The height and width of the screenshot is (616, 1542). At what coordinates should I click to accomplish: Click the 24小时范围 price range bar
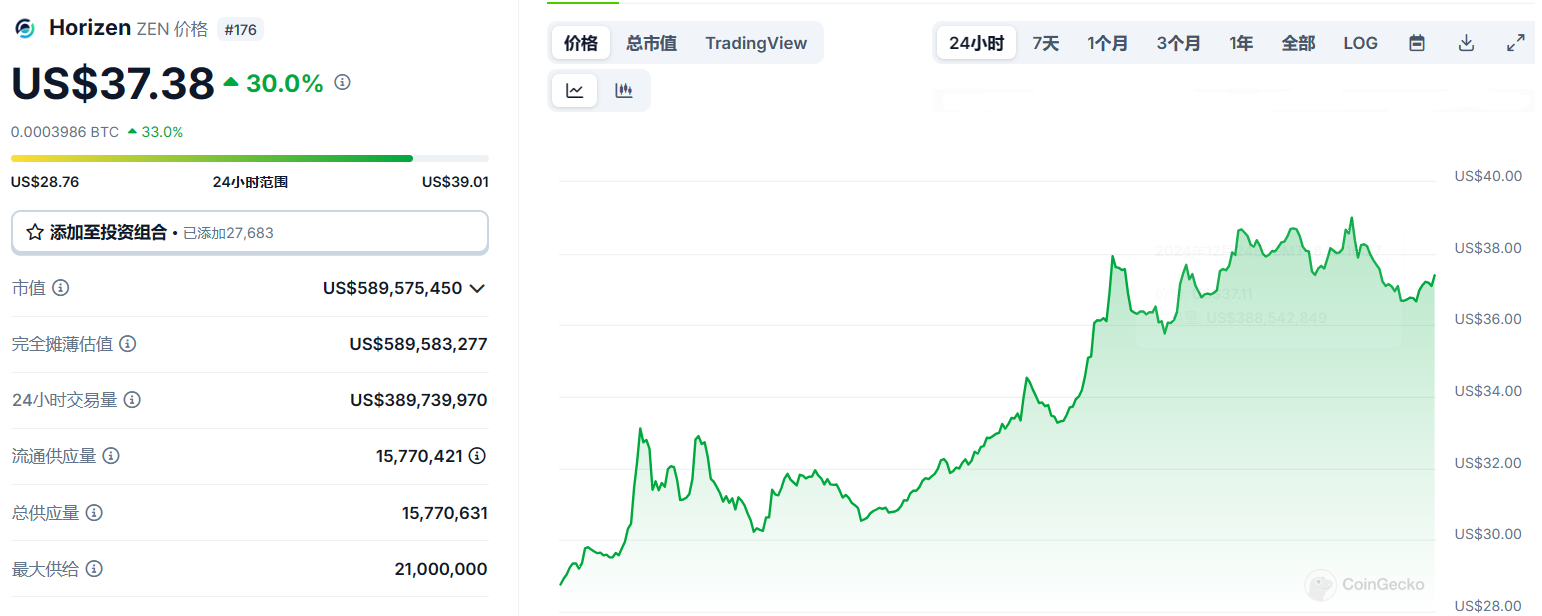click(249, 158)
